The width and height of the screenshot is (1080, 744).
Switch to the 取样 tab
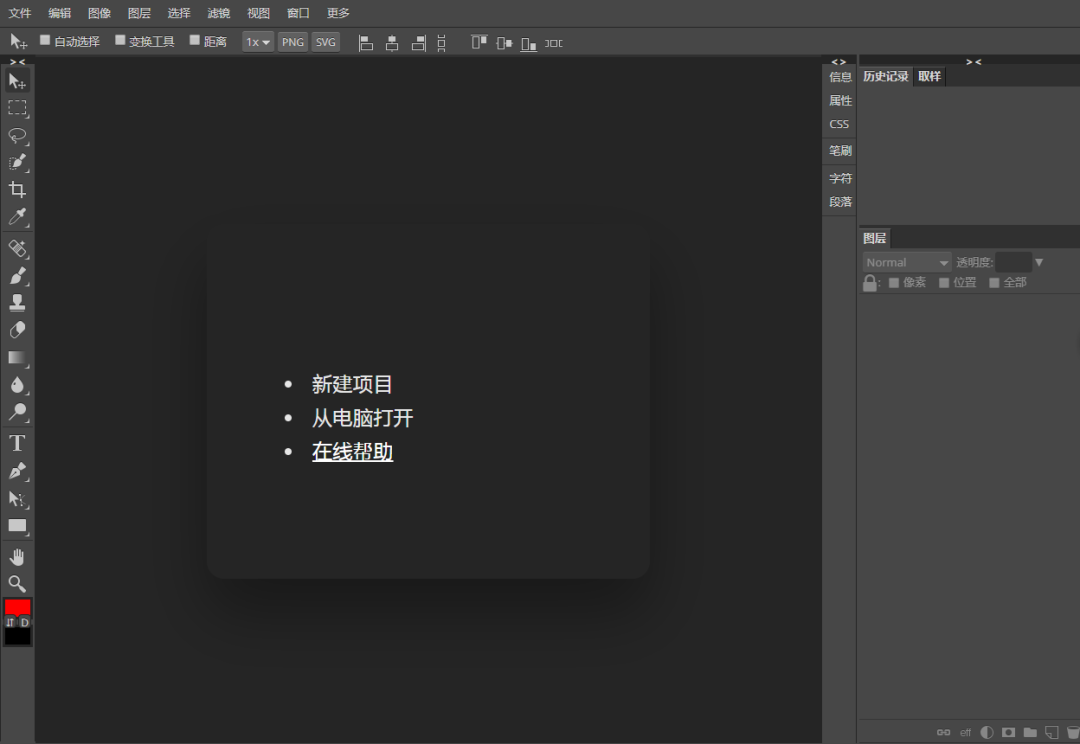(929, 76)
